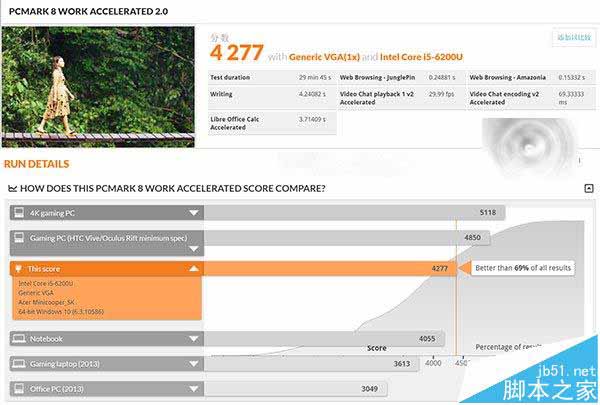Expand the Notebook comparison row
Image resolution: width=600 pixels, height=405 pixels.
194,339
